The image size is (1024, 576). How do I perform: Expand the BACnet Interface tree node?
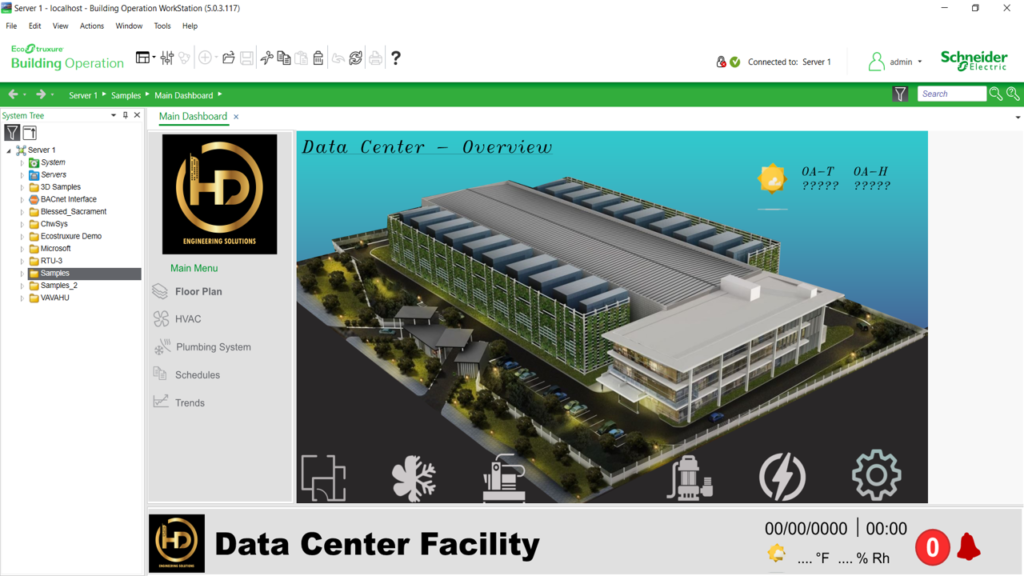pyautogui.click(x=22, y=200)
